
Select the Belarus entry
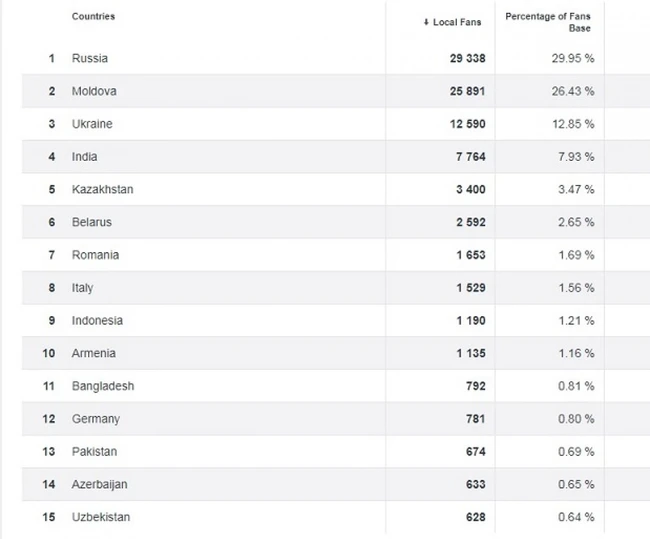pyautogui.click(x=92, y=222)
